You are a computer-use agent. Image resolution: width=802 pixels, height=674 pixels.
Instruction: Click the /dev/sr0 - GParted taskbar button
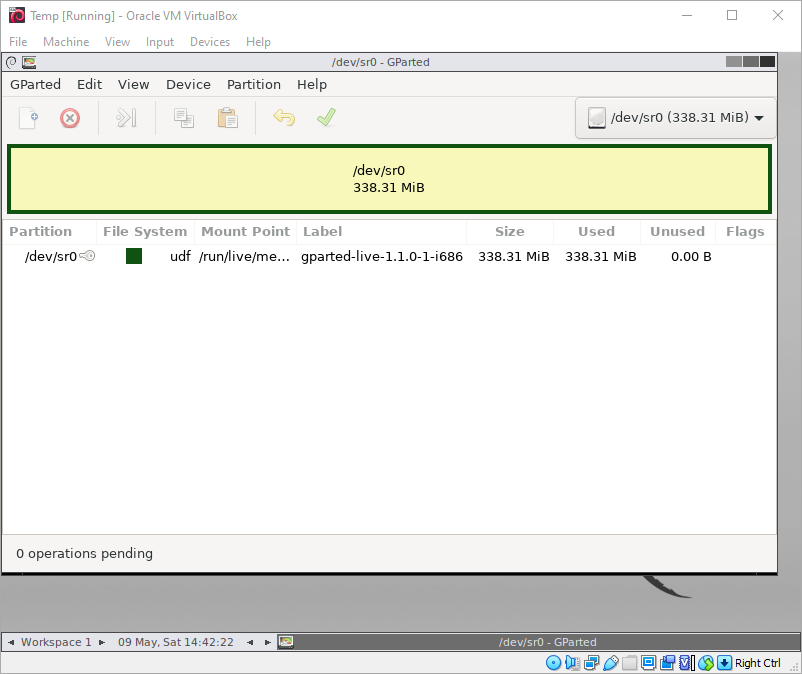(x=539, y=642)
